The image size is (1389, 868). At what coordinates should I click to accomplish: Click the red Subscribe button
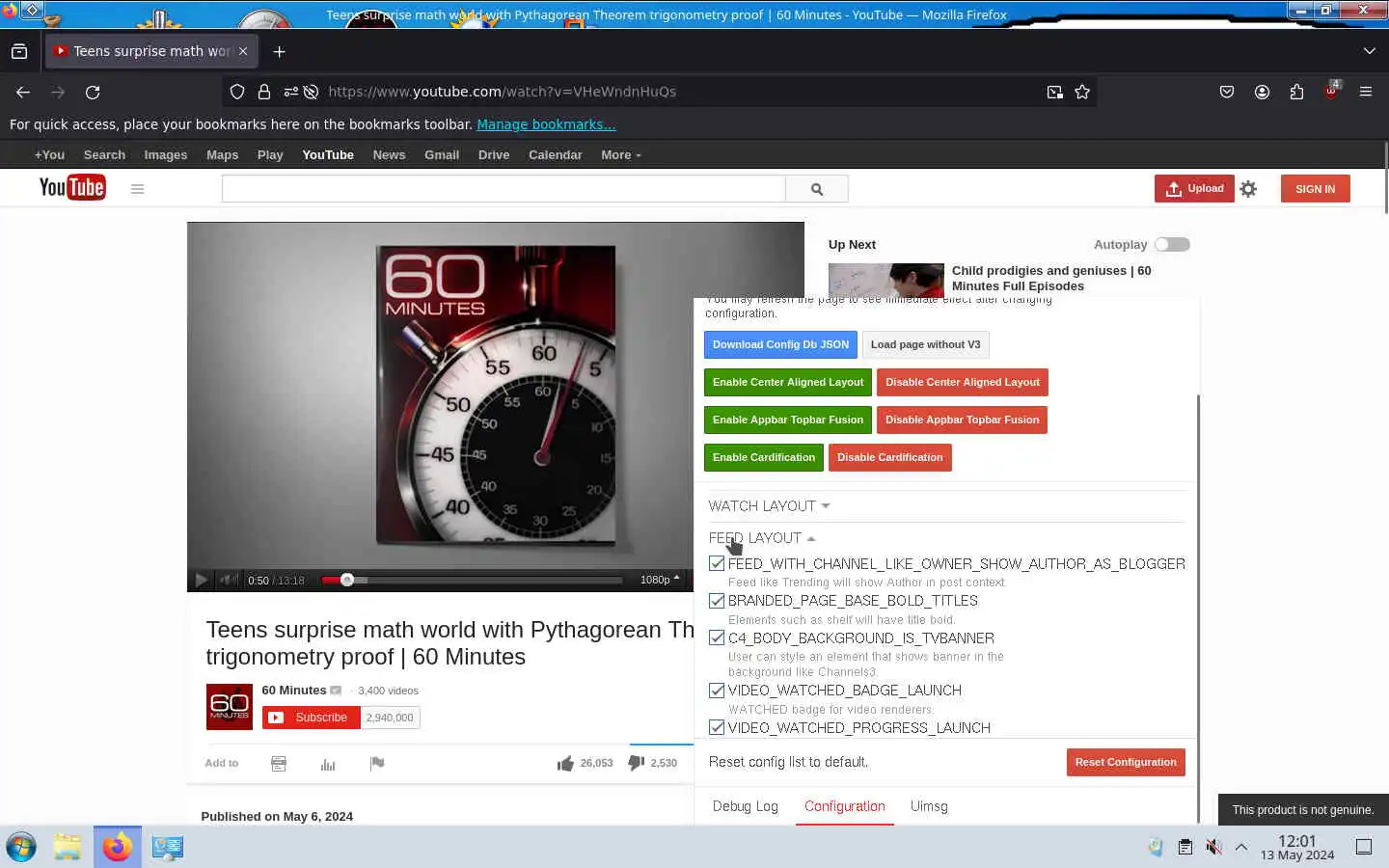(x=311, y=718)
